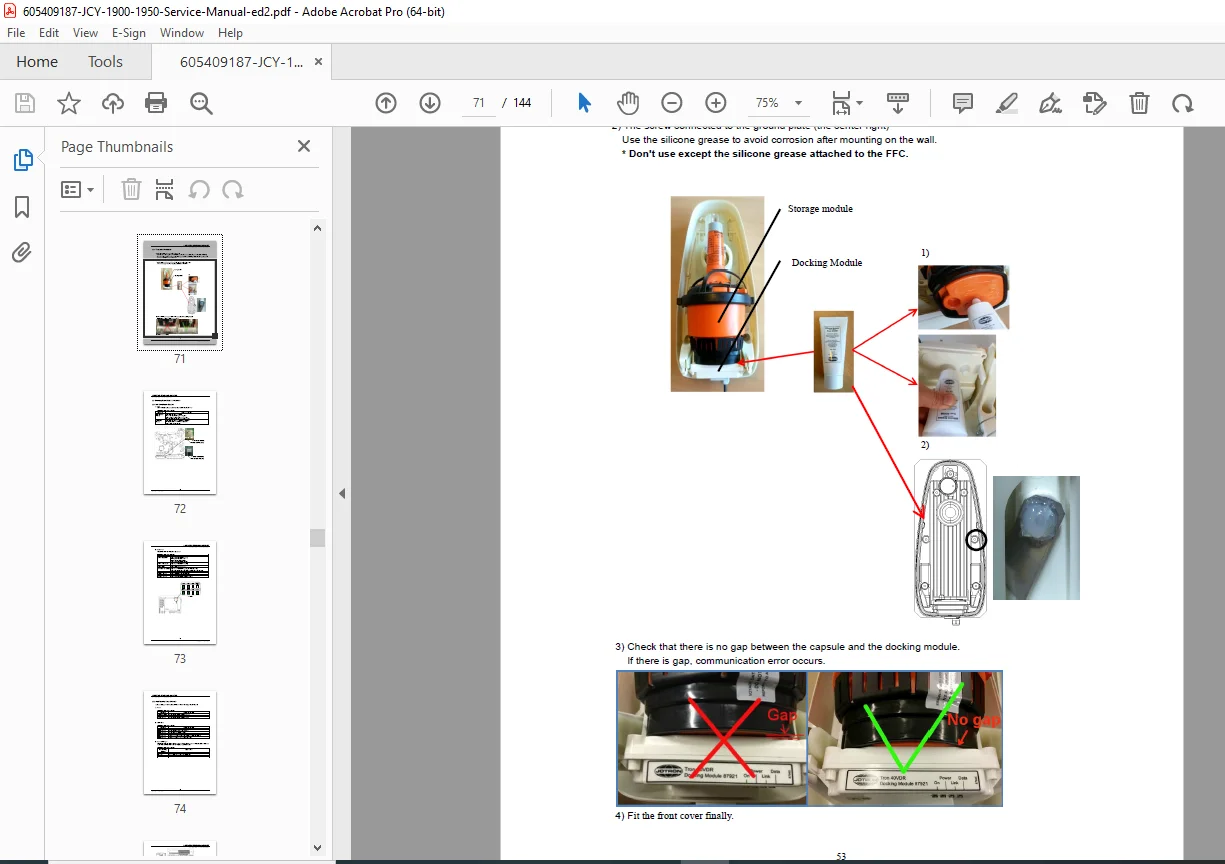1225x864 pixels.
Task: Click the 'Storage module' label text
Action: [x=820, y=209]
